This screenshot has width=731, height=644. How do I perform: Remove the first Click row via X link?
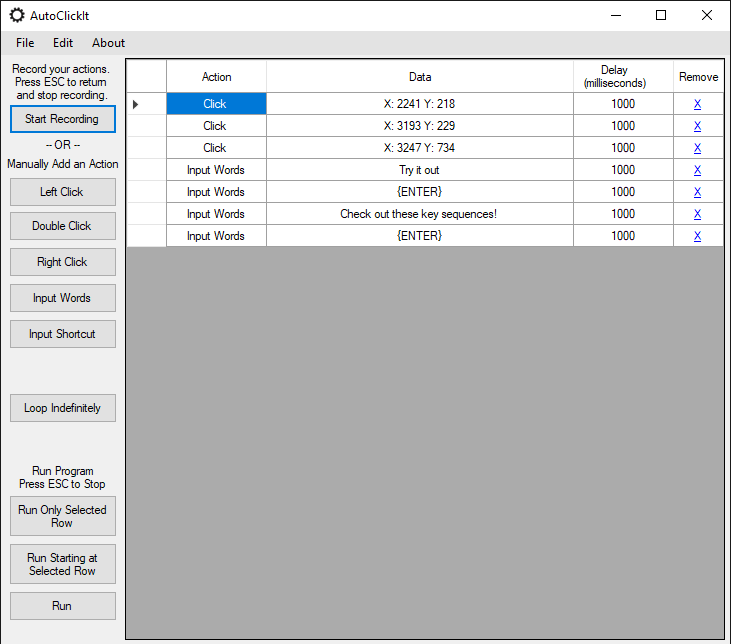pos(697,104)
